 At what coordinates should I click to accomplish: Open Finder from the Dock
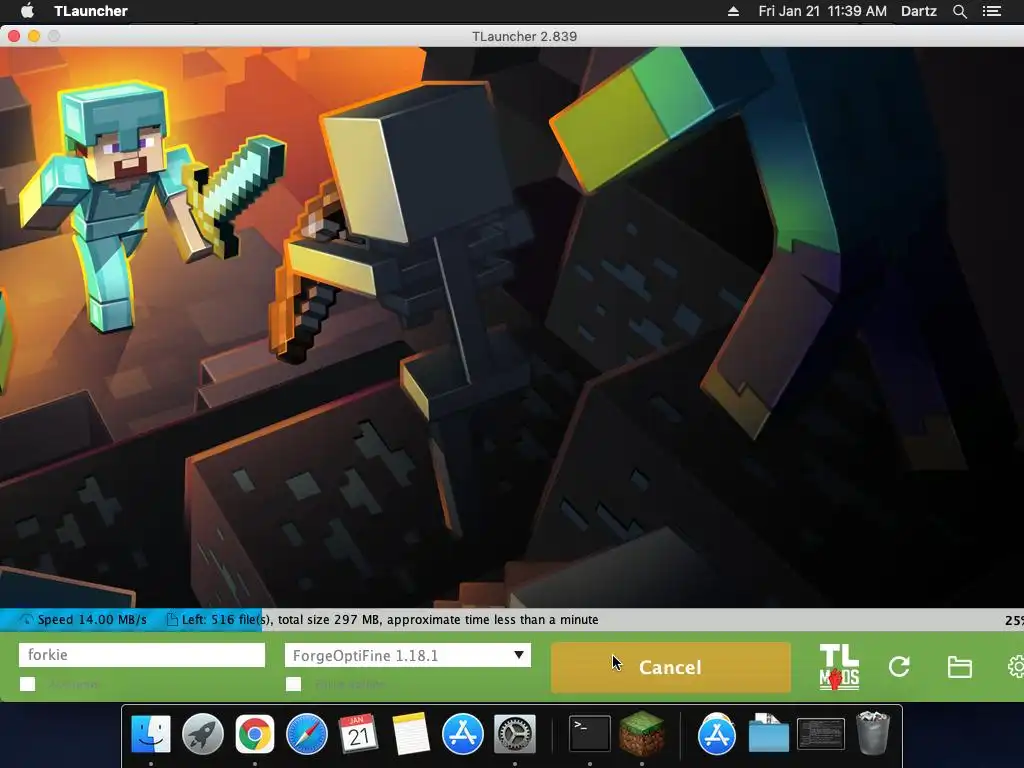pos(151,734)
